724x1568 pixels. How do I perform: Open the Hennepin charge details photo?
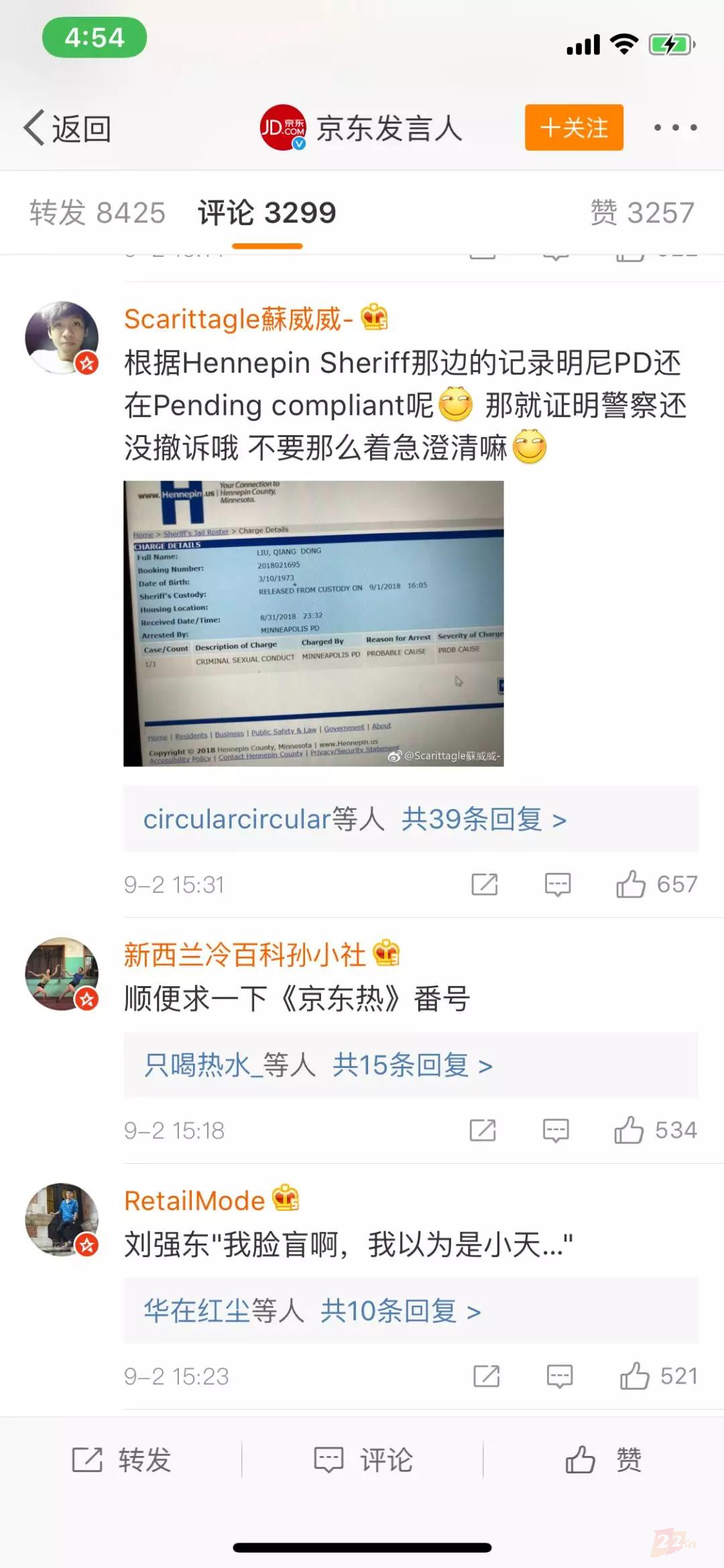tap(314, 623)
